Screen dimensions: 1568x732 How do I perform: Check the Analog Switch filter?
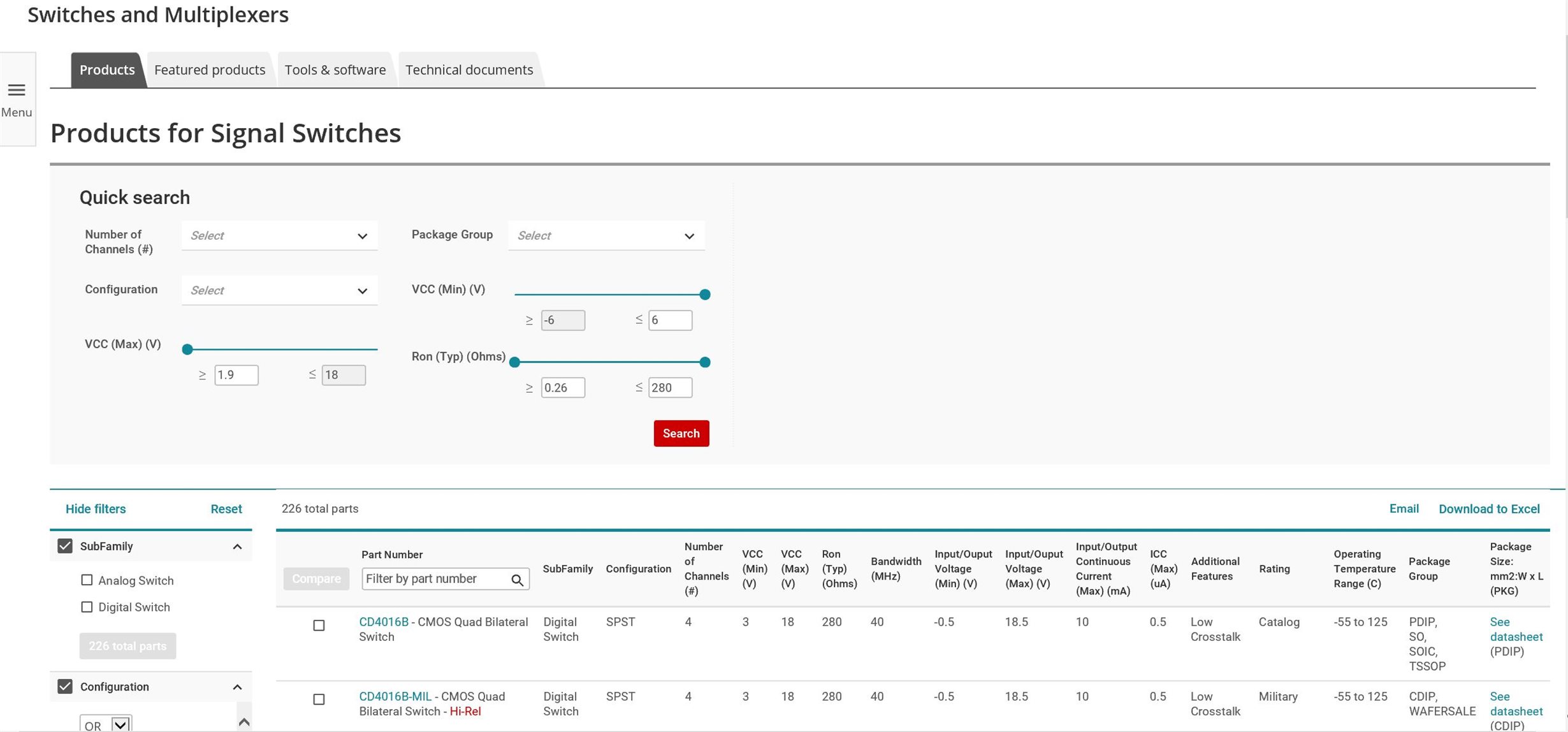point(87,580)
